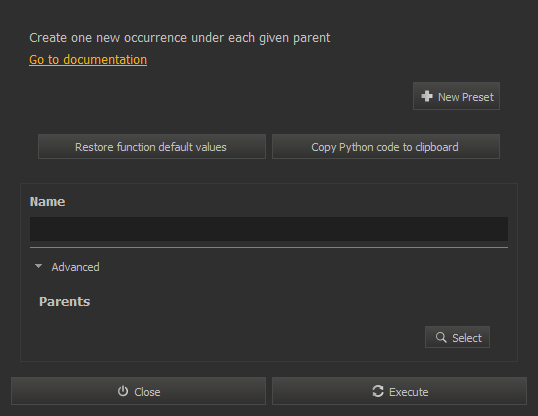Image resolution: width=538 pixels, height=416 pixels.
Task: Click the function description text
Action: tap(180, 38)
